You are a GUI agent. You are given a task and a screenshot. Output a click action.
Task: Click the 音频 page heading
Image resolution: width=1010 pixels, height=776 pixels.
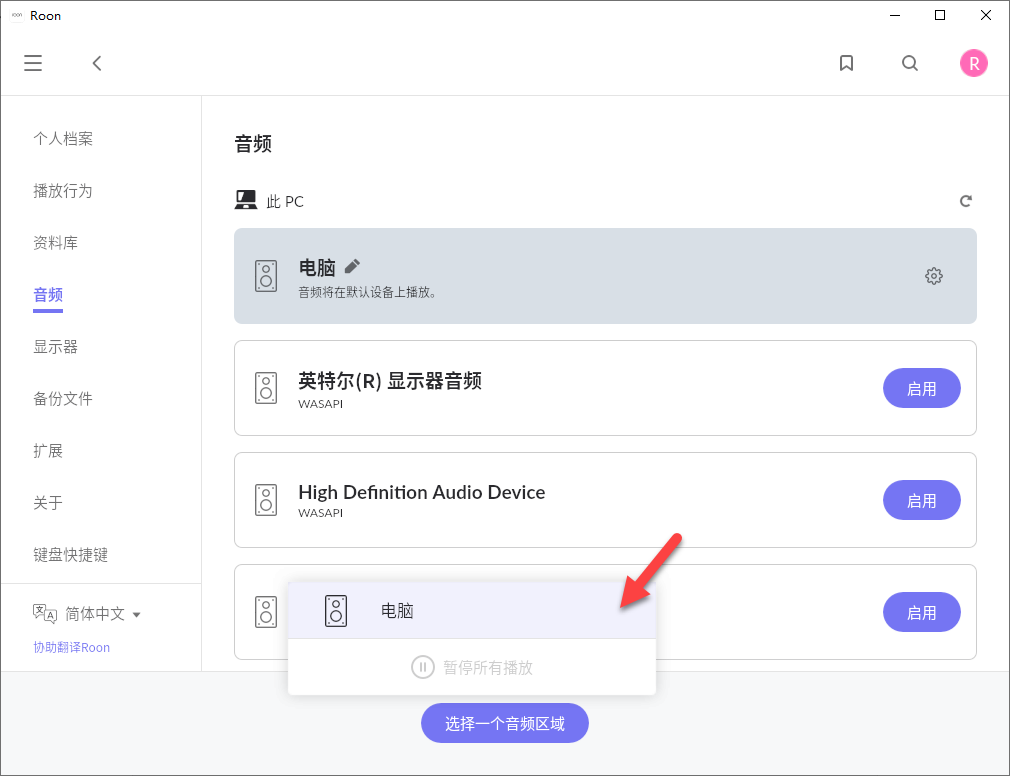pyautogui.click(x=253, y=143)
